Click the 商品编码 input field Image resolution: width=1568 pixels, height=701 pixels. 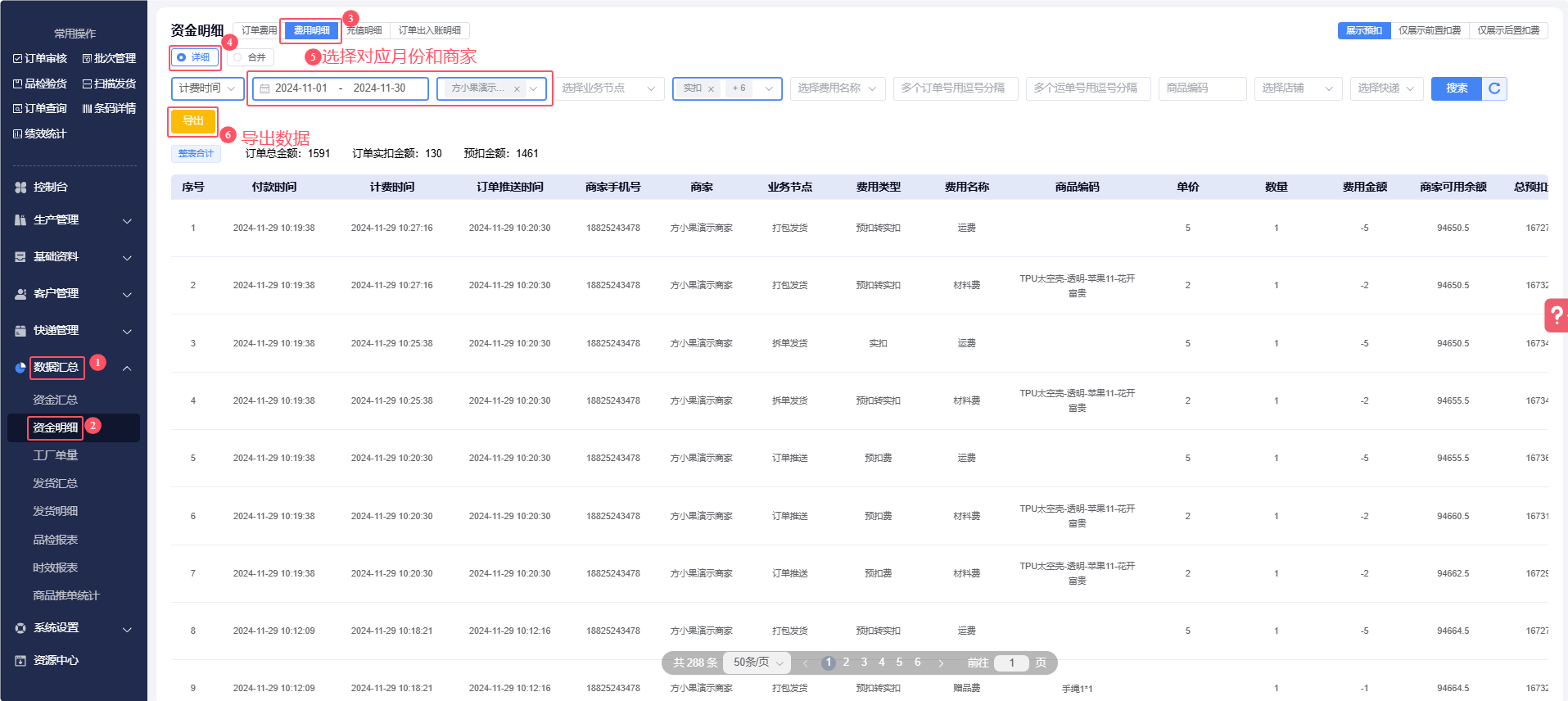pyautogui.click(x=1201, y=88)
